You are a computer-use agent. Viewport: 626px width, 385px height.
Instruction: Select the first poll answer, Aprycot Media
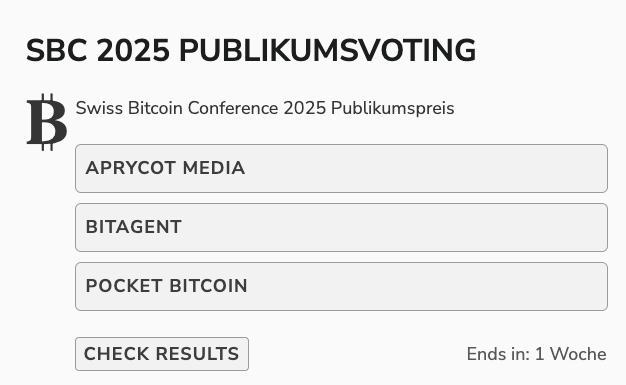341,169
